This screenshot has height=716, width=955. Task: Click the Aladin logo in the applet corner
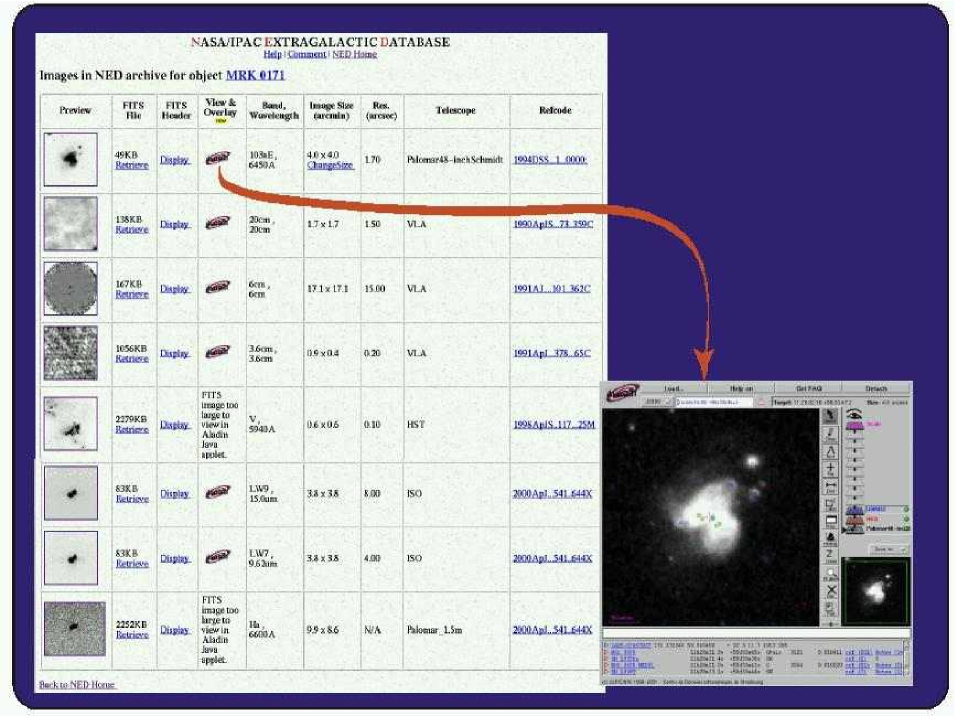(x=621, y=393)
